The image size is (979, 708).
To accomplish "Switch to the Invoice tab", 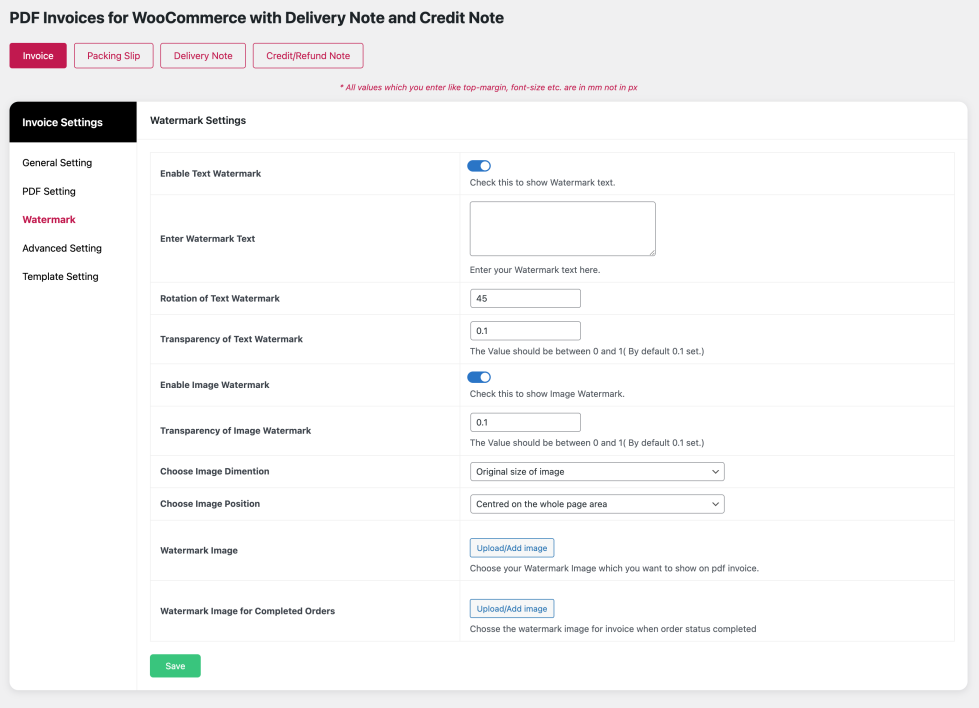I will tap(38, 56).
